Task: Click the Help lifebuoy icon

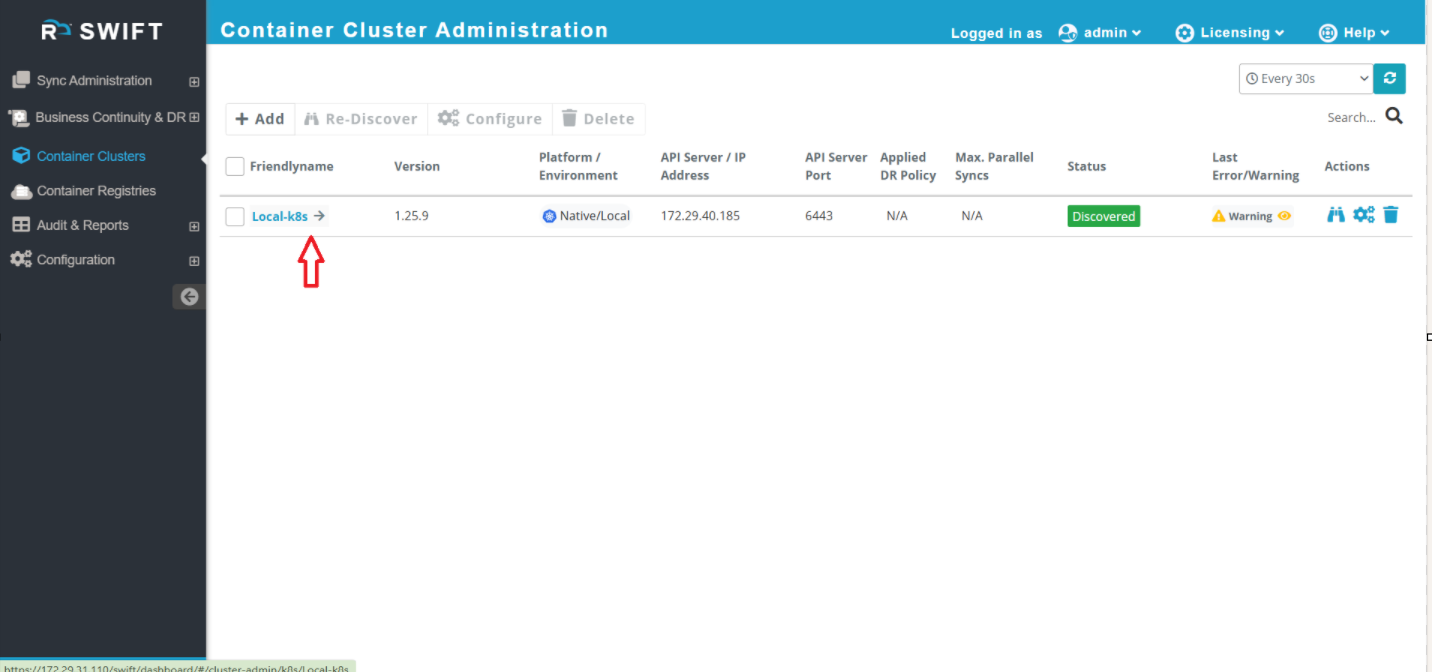Action: pyautogui.click(x=1328, y=33)
